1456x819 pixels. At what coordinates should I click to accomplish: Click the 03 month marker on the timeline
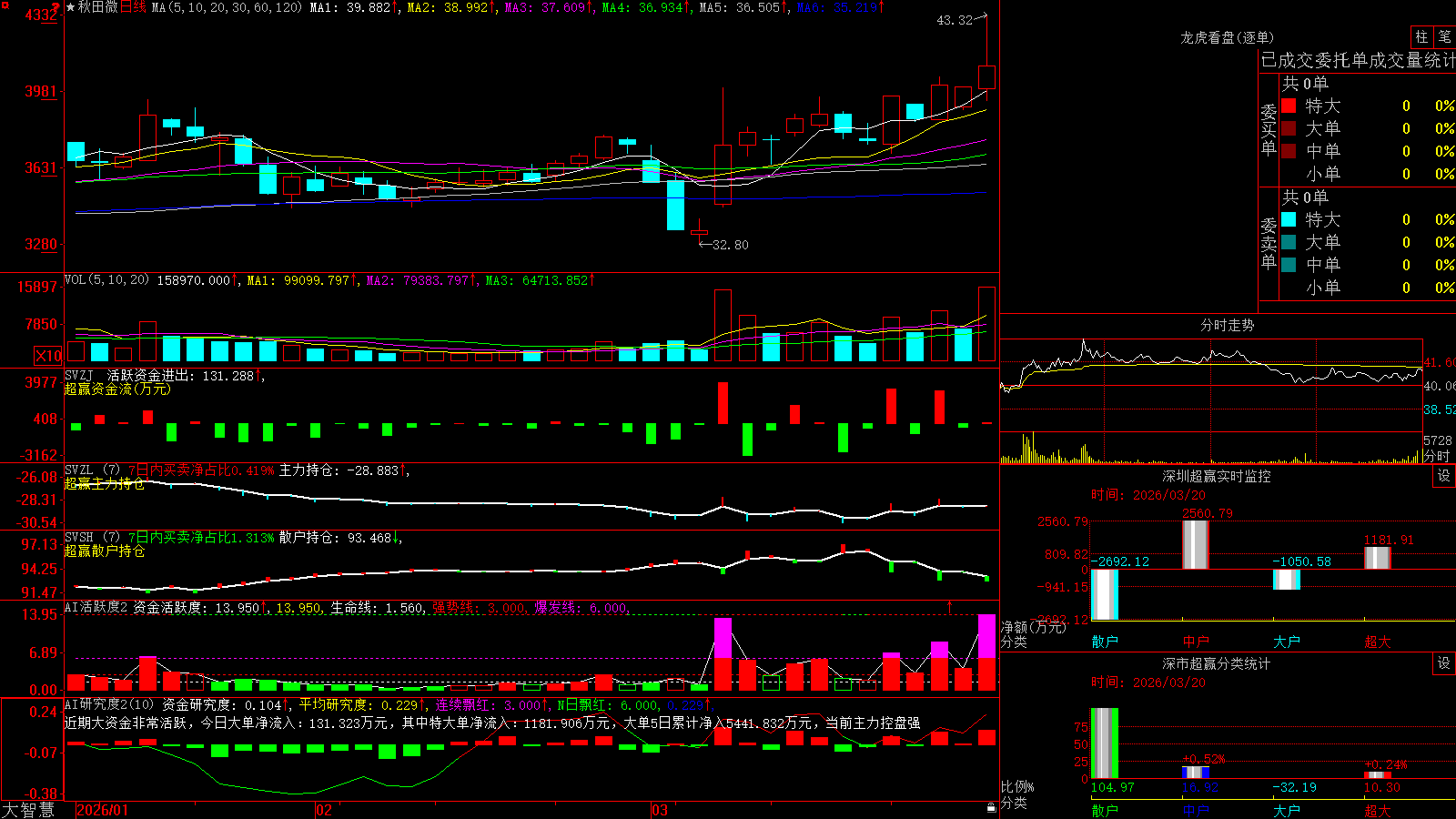point(660,810)
